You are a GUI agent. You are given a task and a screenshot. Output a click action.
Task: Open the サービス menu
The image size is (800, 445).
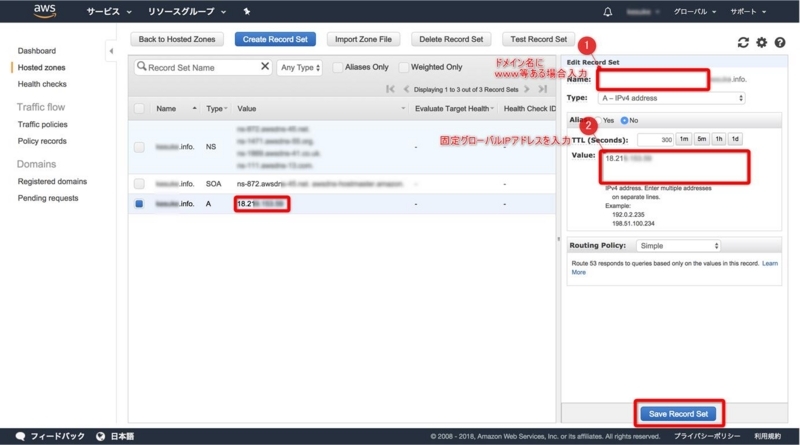pos(108,11)
